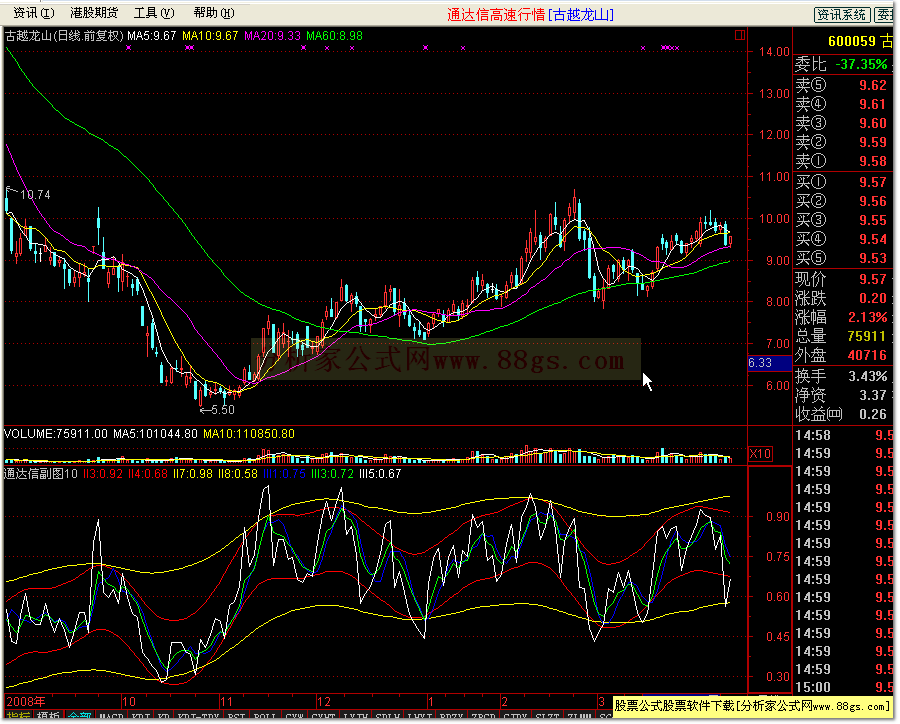Click the blue III1:0.75 indicator label

(284, 474)
